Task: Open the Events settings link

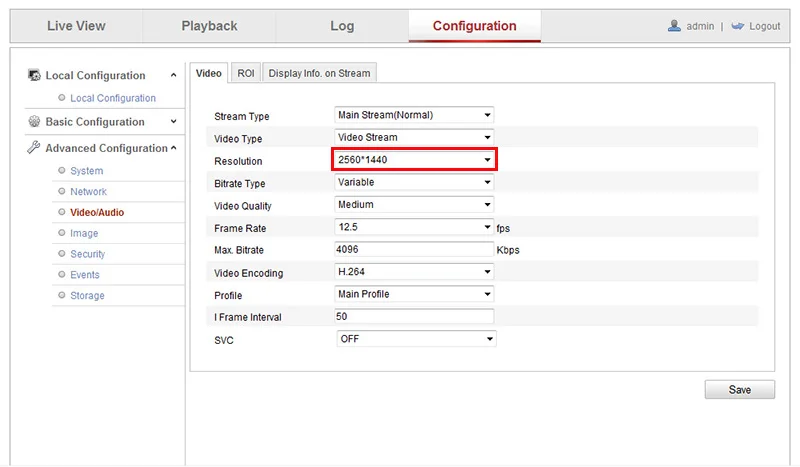Action: [85, 275]
